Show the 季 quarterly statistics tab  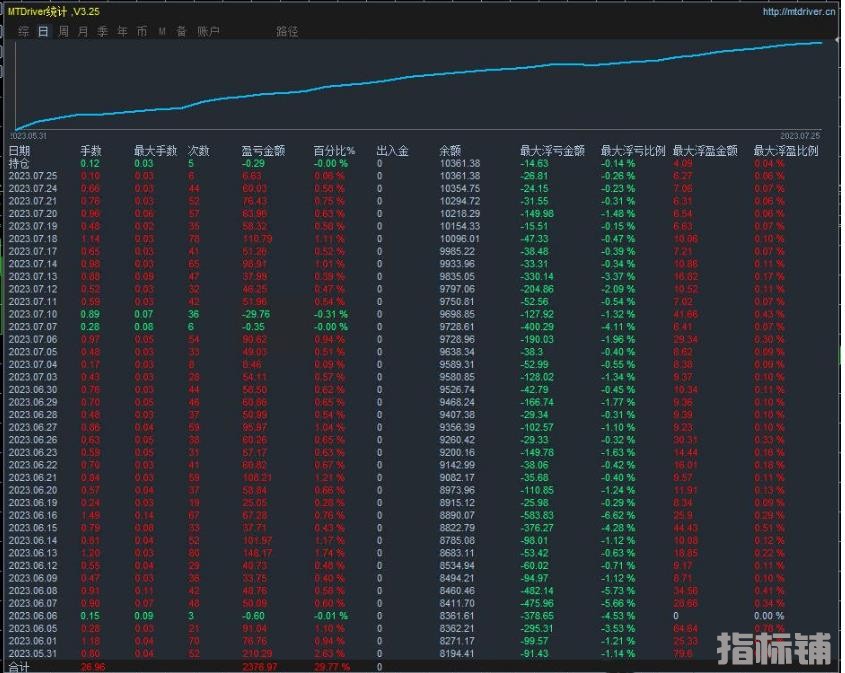[102, 31]
